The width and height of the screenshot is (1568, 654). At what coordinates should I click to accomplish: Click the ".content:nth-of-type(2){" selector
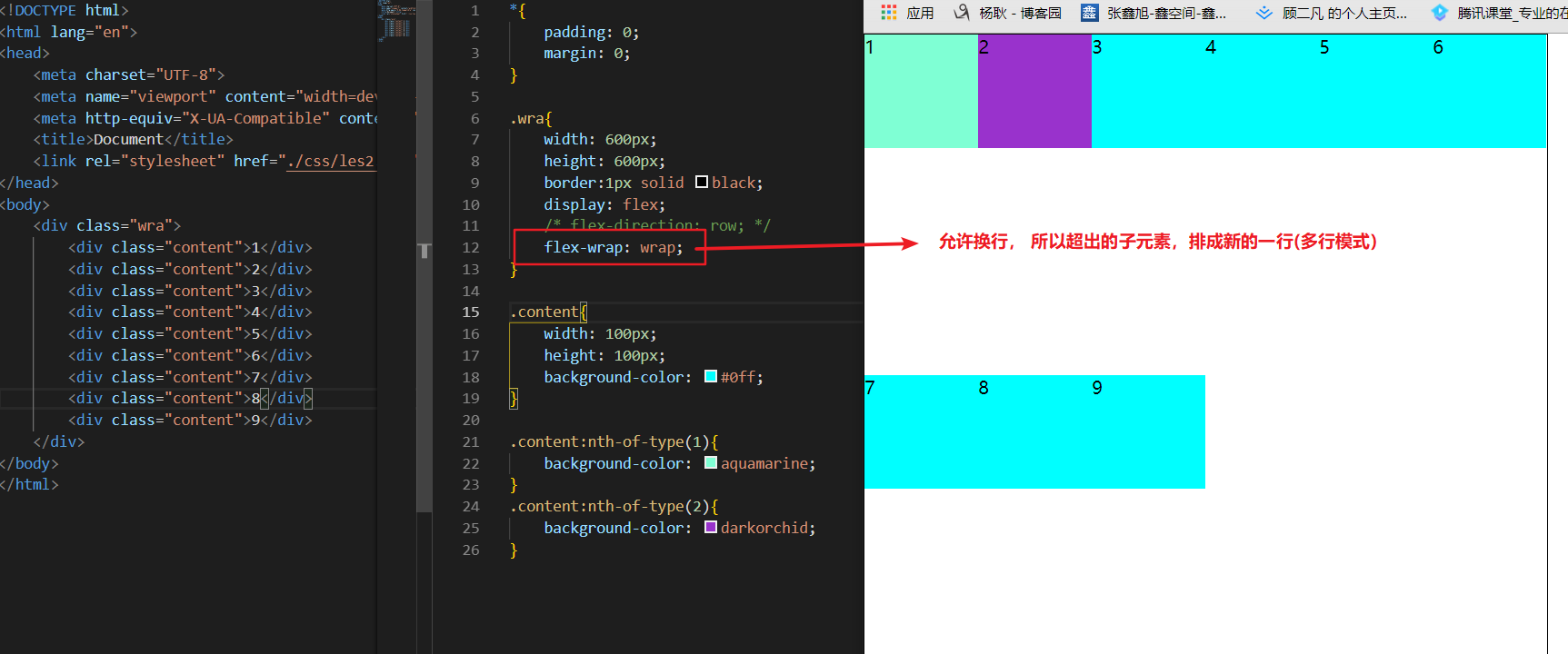(614, 506)
